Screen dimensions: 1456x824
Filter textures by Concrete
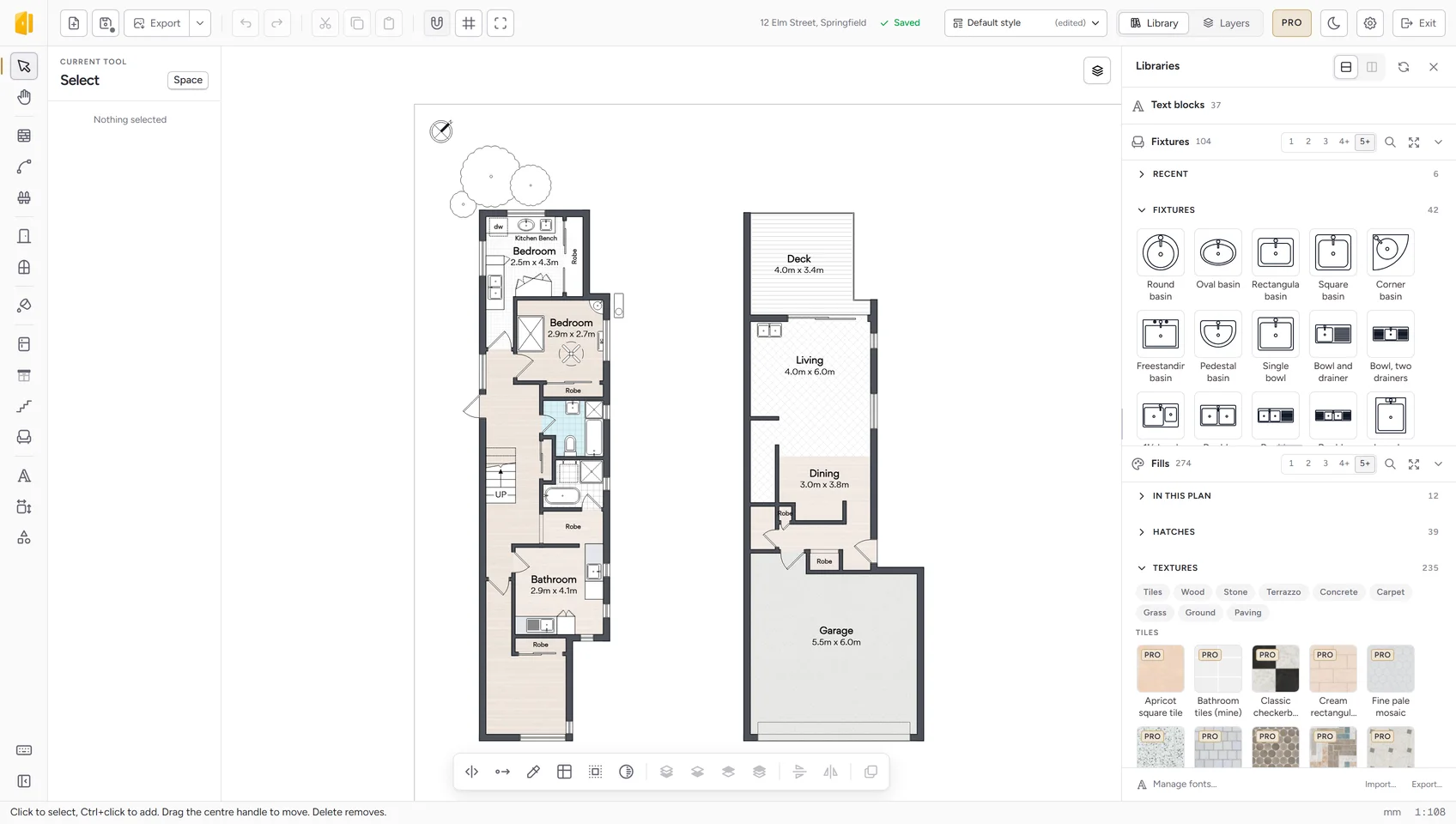click(1338, 592)
